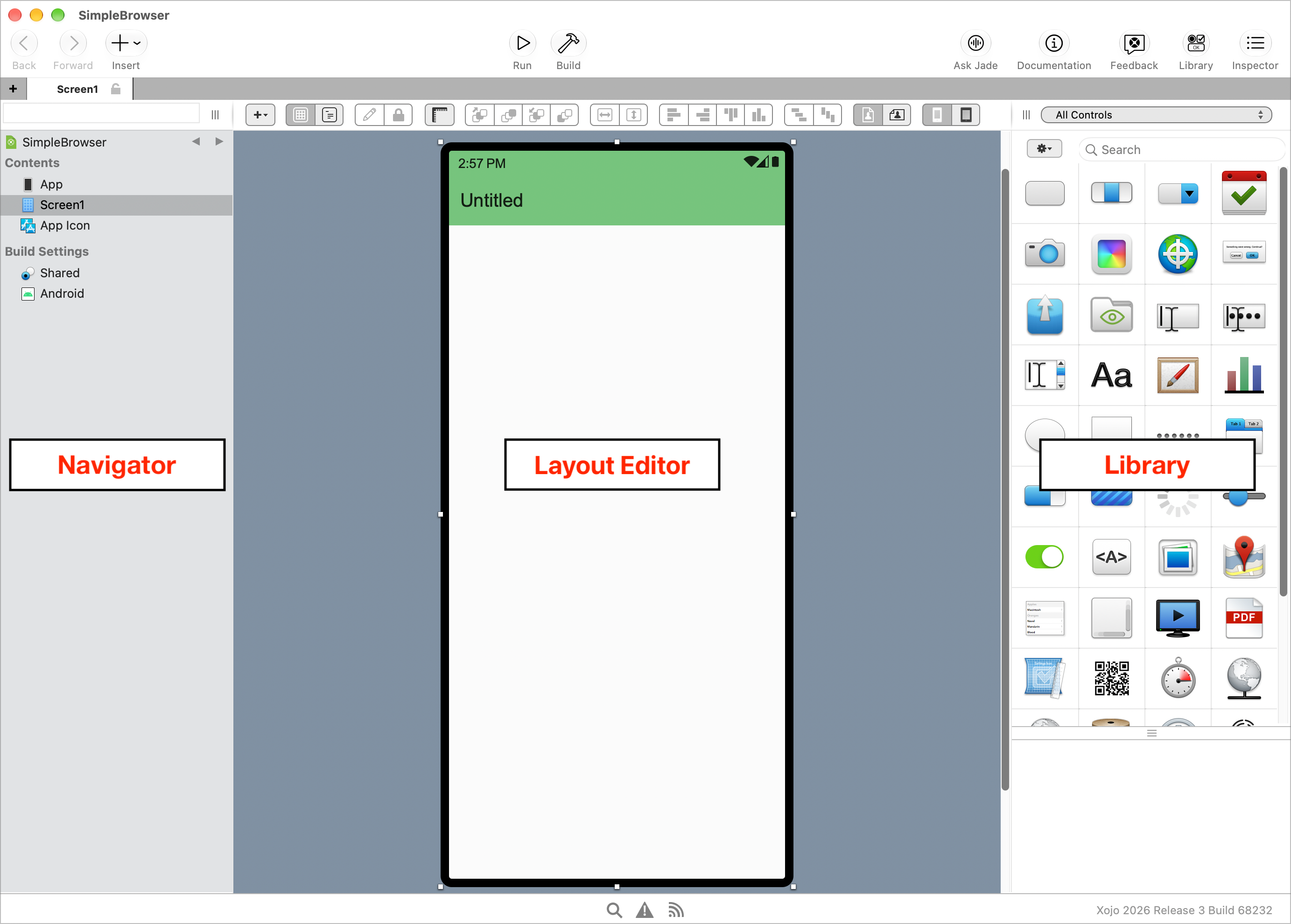Switch to layout view mode

coord(301,115)
